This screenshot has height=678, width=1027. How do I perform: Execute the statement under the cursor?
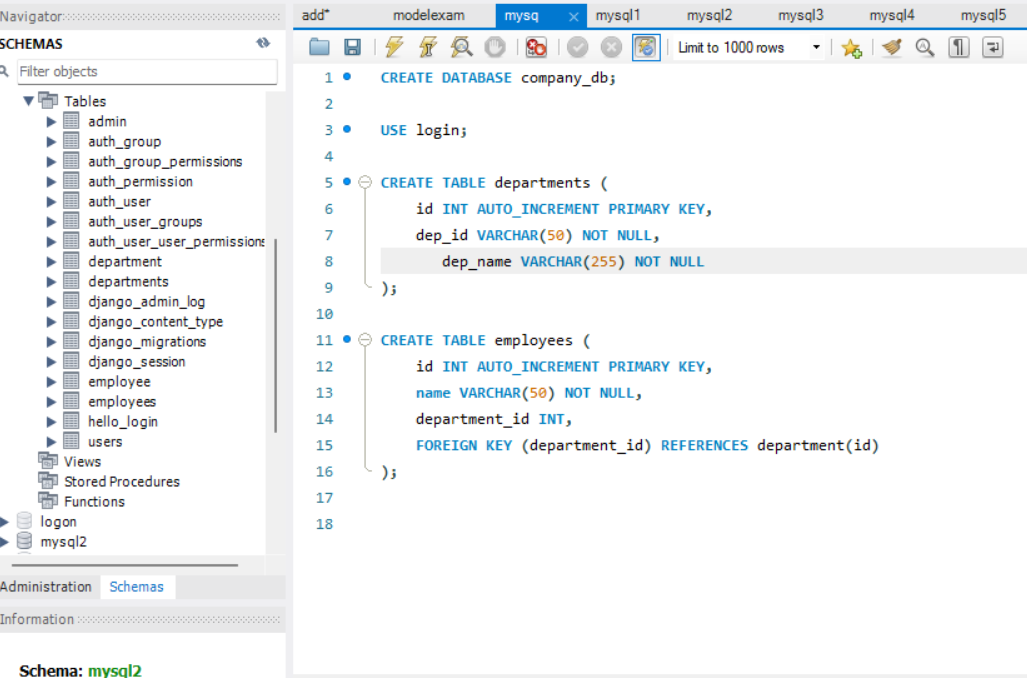[424, 47]
